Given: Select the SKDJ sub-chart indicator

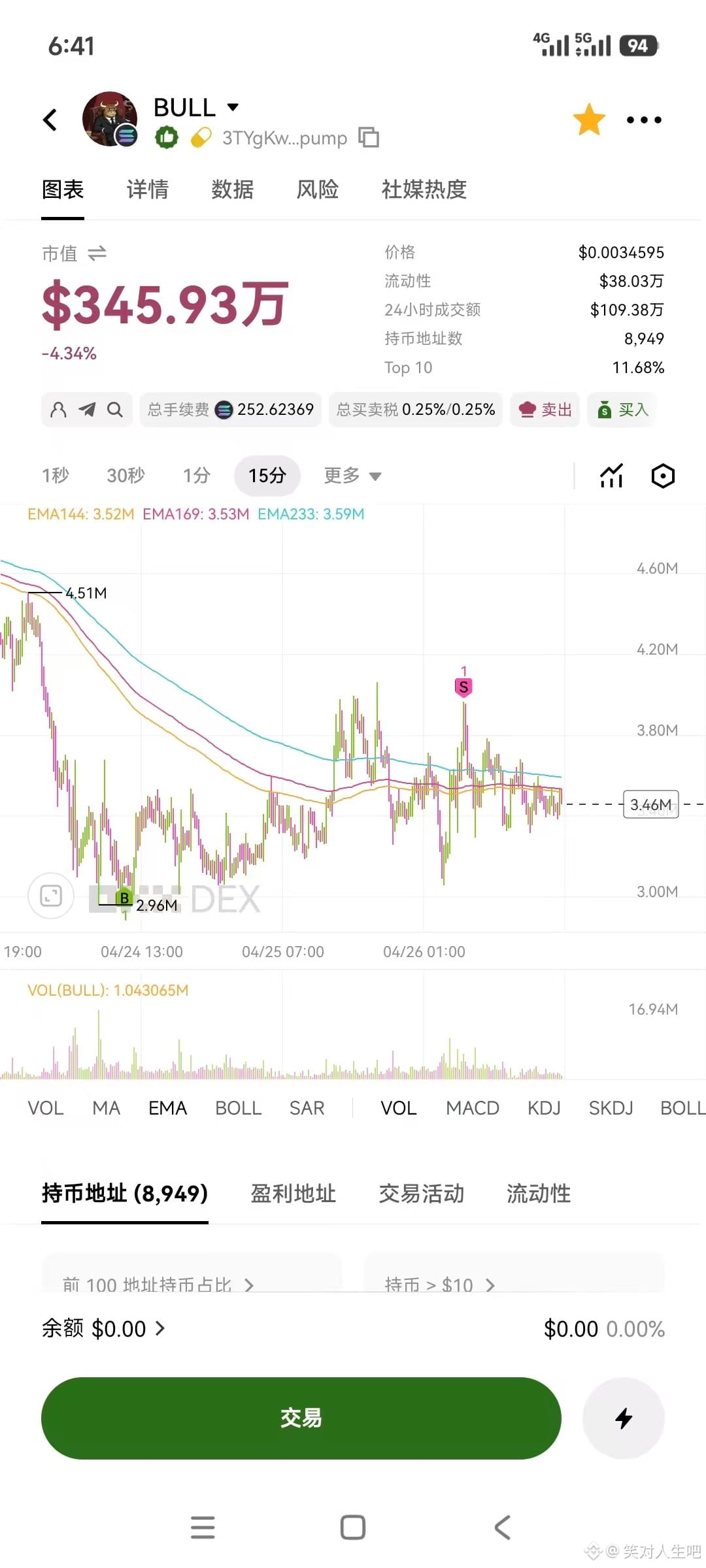Looking at the screenshot, I should 611,1108.
